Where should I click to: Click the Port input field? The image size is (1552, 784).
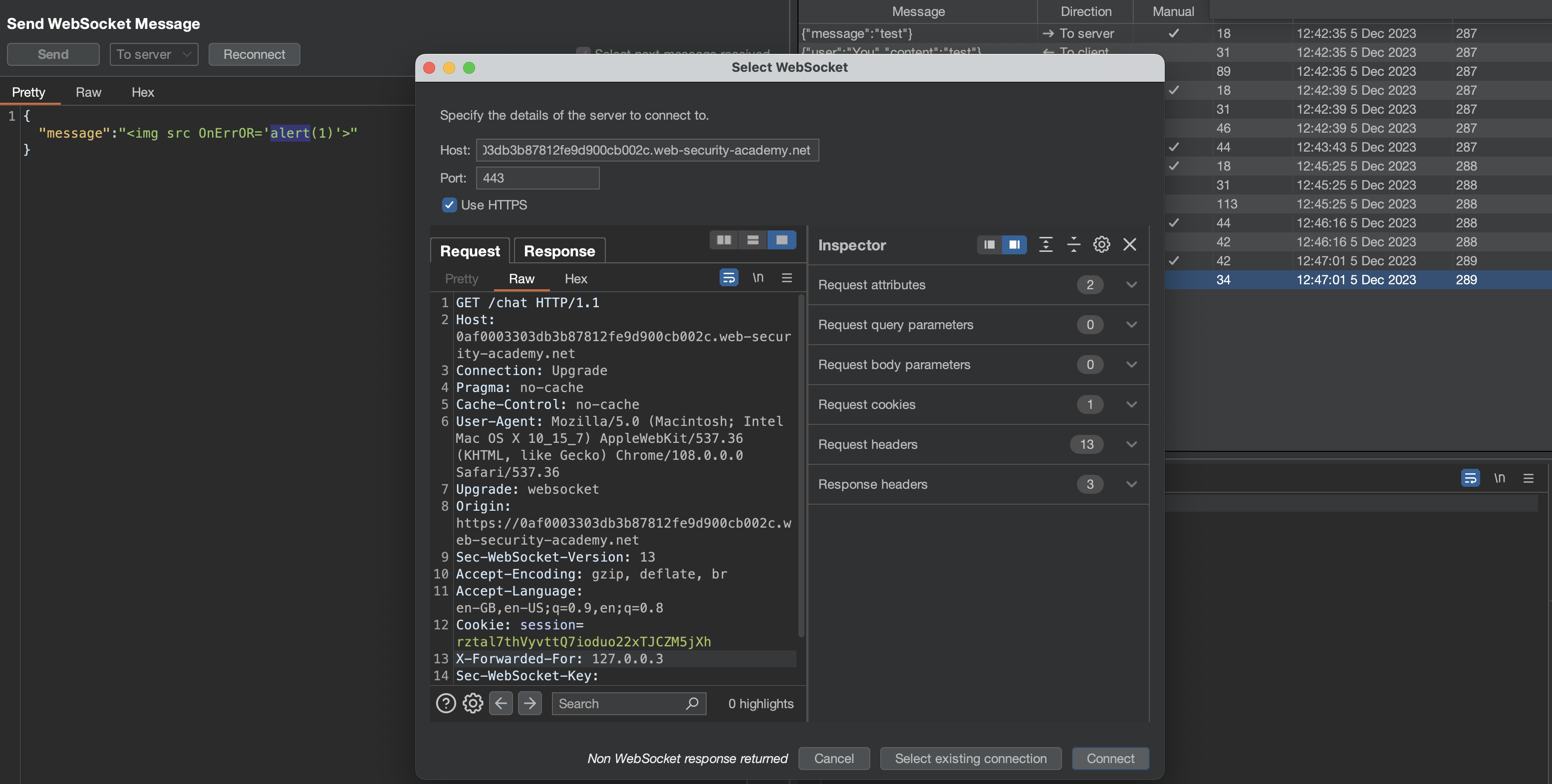[537, 178]
